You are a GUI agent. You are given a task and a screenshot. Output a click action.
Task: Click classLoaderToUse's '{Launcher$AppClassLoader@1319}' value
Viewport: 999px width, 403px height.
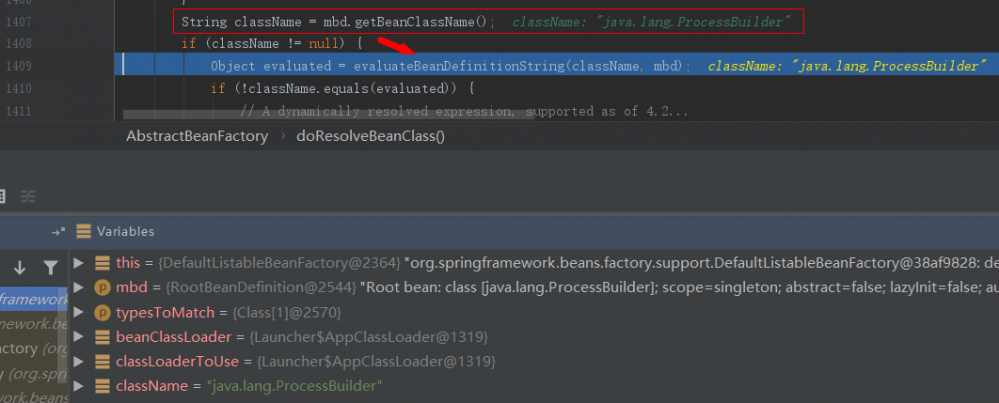pos(376,362)
